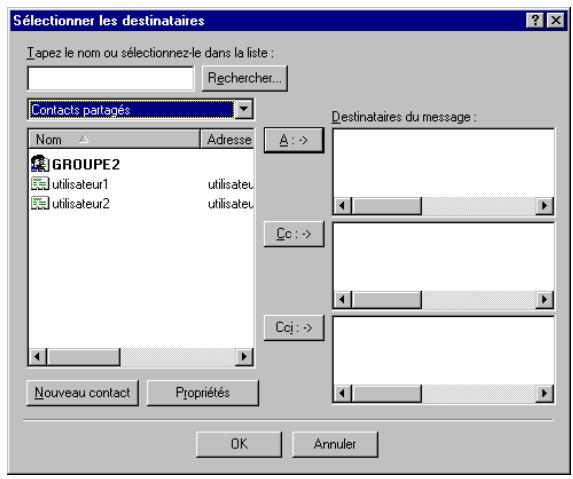Sort by the Nom column header
The height and width of the screenshot is (479, 573).
click(x=114, y=139)
